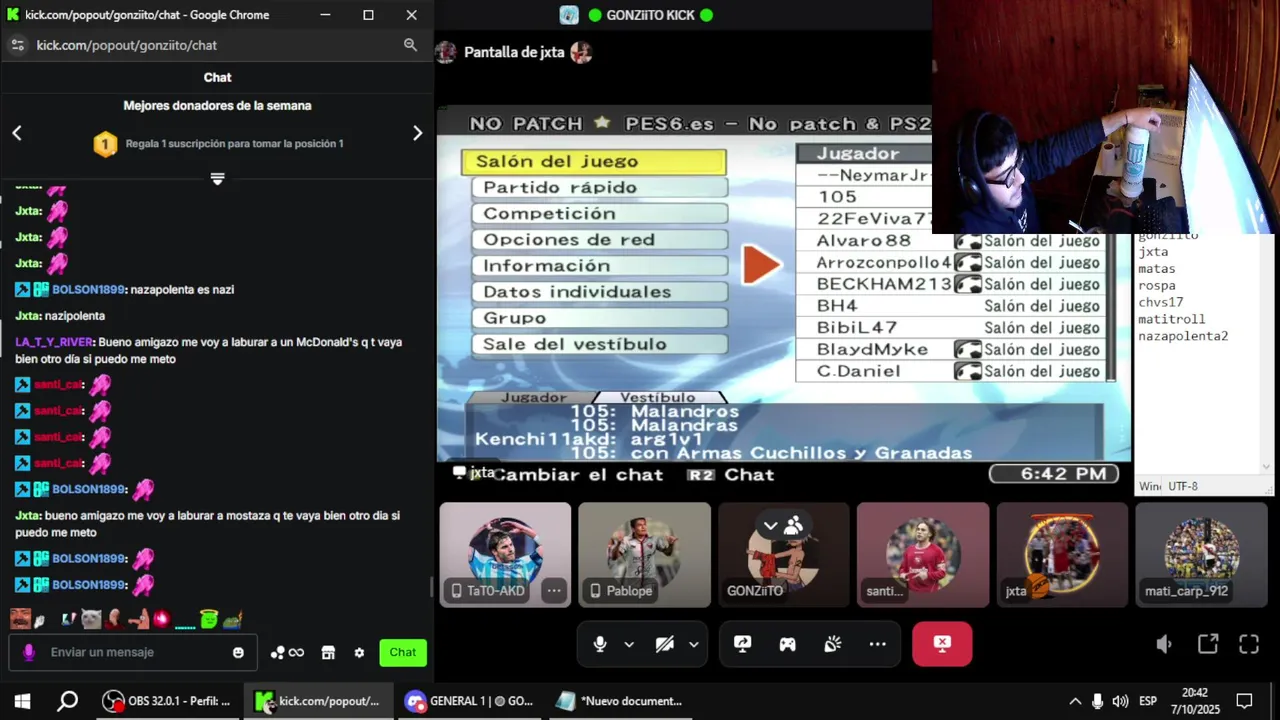
Task: Switch to Nuevo documento Notepad taskbar item
Action: (x=621, y=701)
